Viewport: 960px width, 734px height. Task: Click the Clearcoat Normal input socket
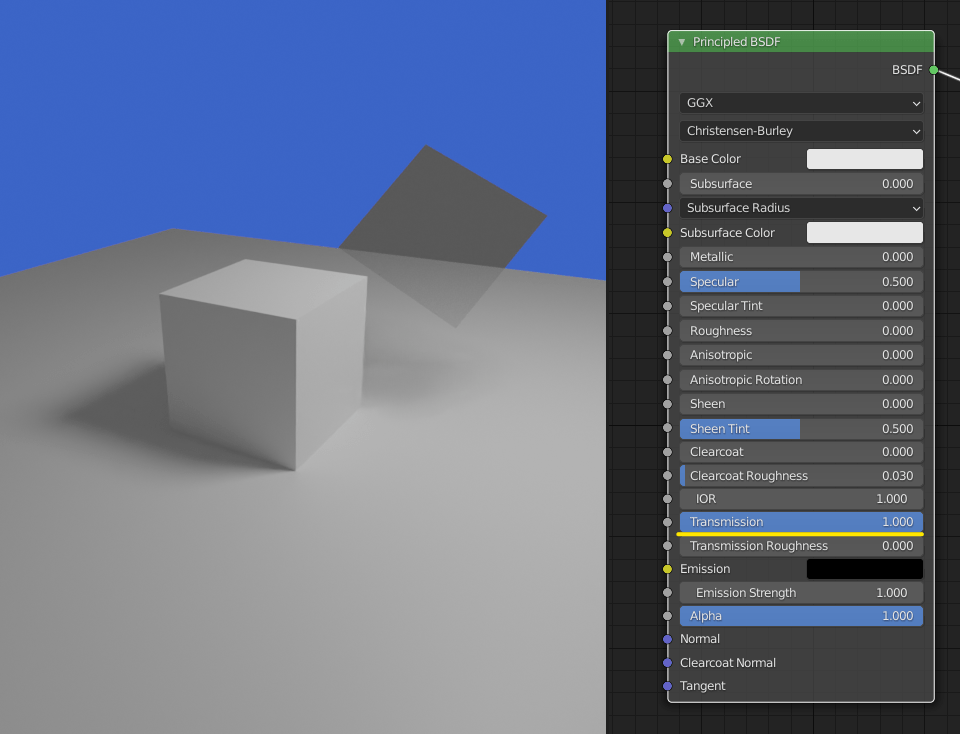click(668, 662)
